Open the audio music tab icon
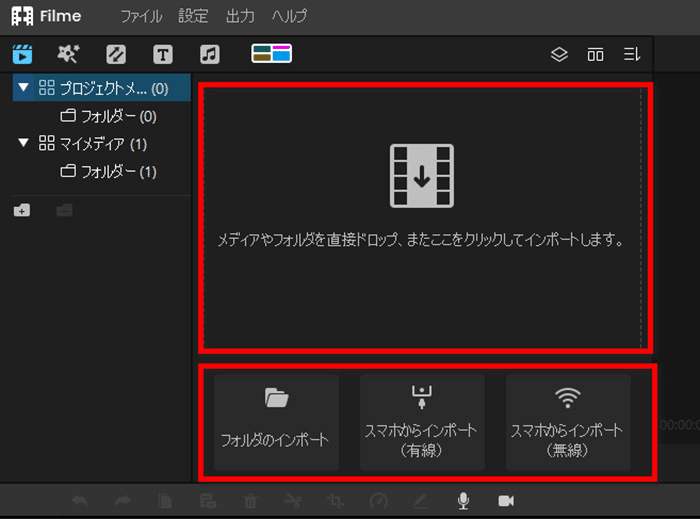700x519 pixels. tap(210, 54)
